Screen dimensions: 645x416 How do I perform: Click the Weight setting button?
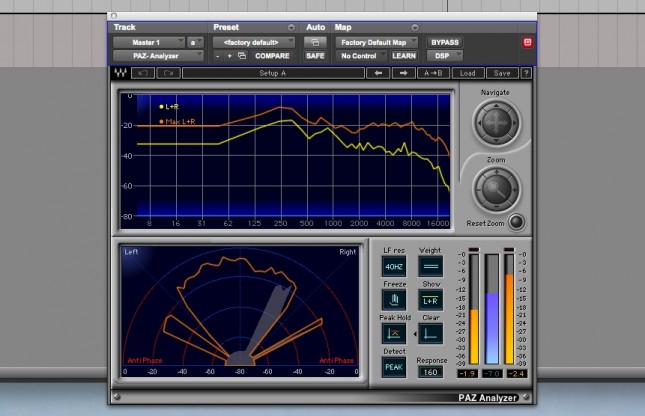431,266
